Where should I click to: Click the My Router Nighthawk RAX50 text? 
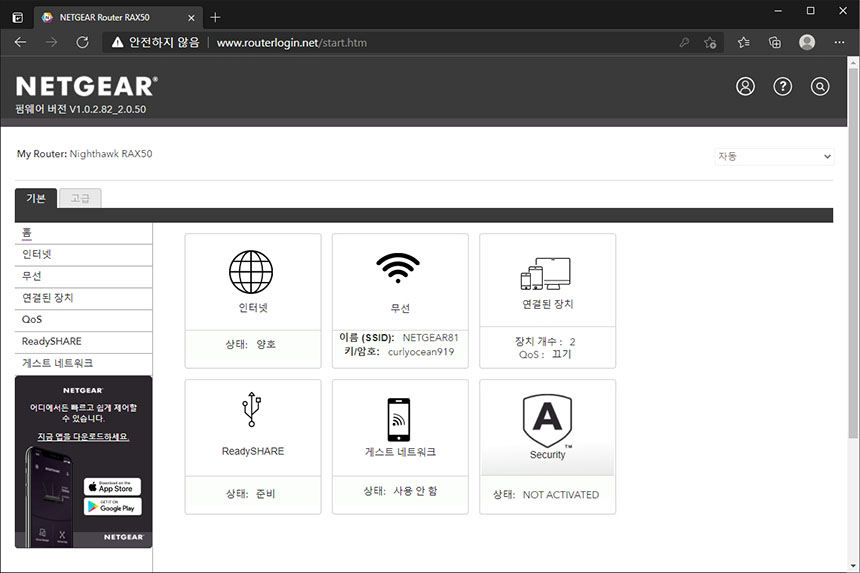tap(84, 154)
